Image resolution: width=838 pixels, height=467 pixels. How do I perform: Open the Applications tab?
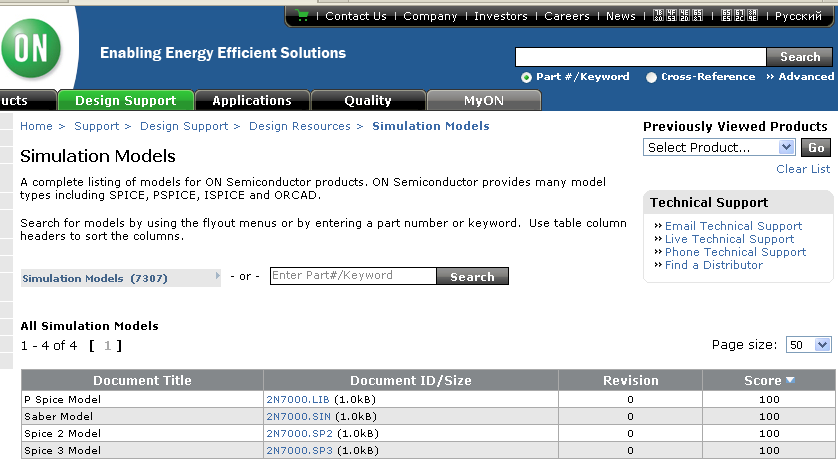click(252, 100)
